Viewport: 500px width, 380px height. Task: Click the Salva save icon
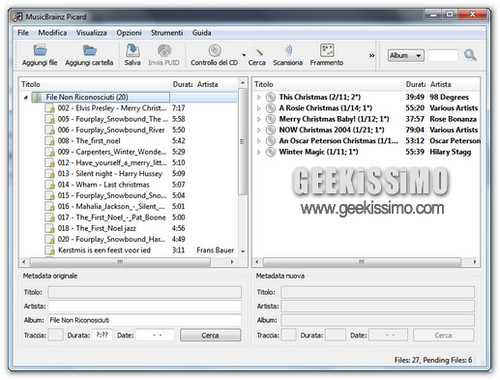(x=132, y=51)
